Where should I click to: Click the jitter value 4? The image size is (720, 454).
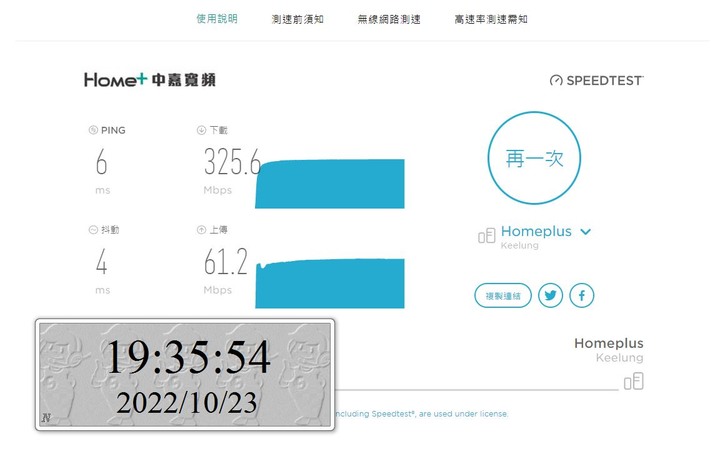coord(101,262)
